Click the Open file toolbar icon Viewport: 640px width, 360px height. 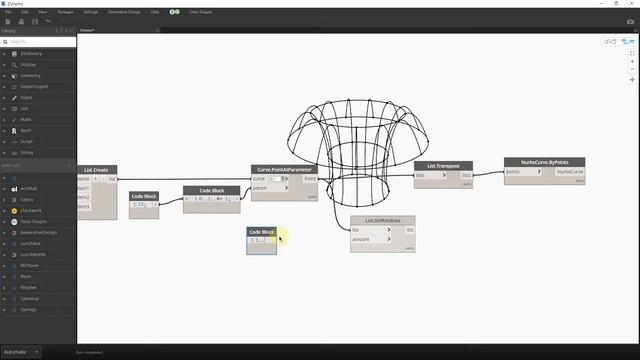tap(21, 22)
